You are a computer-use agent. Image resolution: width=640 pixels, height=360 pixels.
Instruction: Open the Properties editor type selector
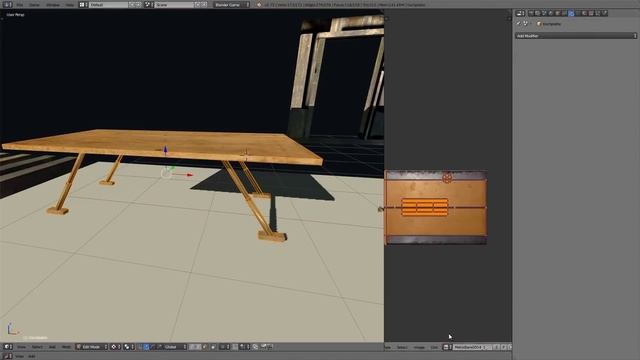[x=520, y=13]
